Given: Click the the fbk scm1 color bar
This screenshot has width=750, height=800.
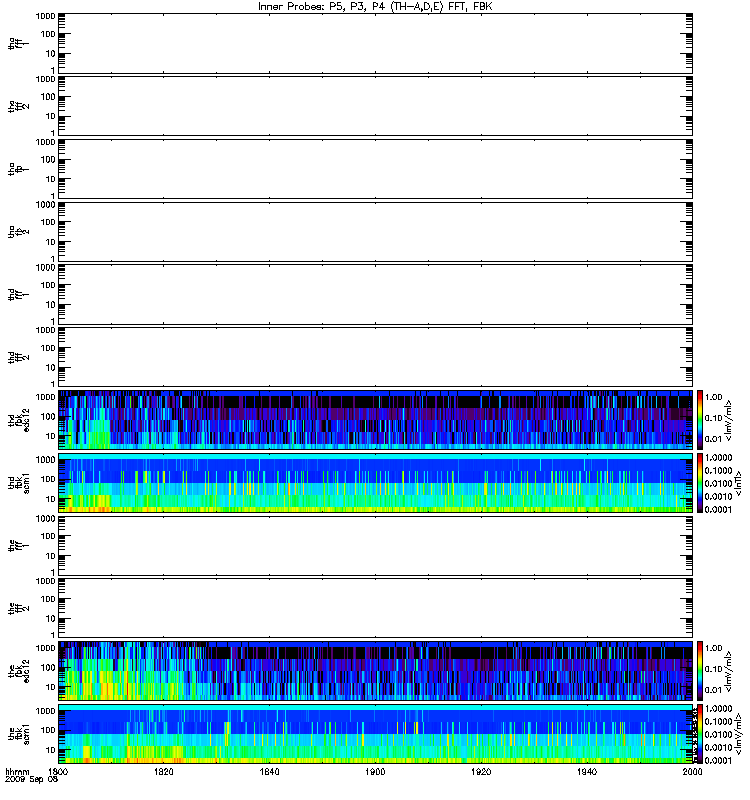Looking at the screenshot, I should tap(700, 734).
